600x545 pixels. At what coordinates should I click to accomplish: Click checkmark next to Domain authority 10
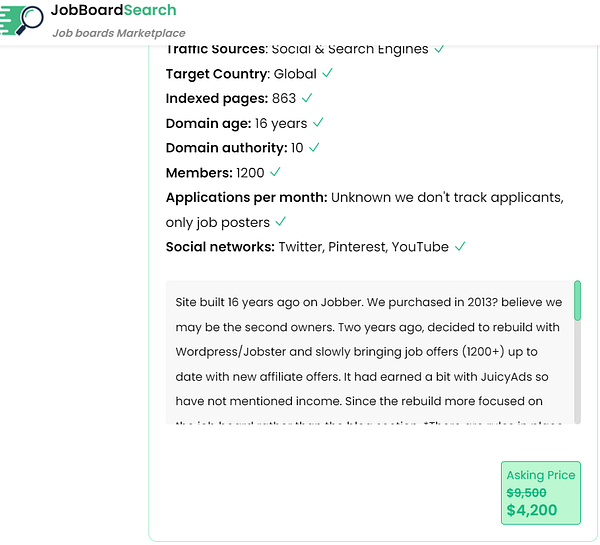pyautogui.click(x=314, y=147)
